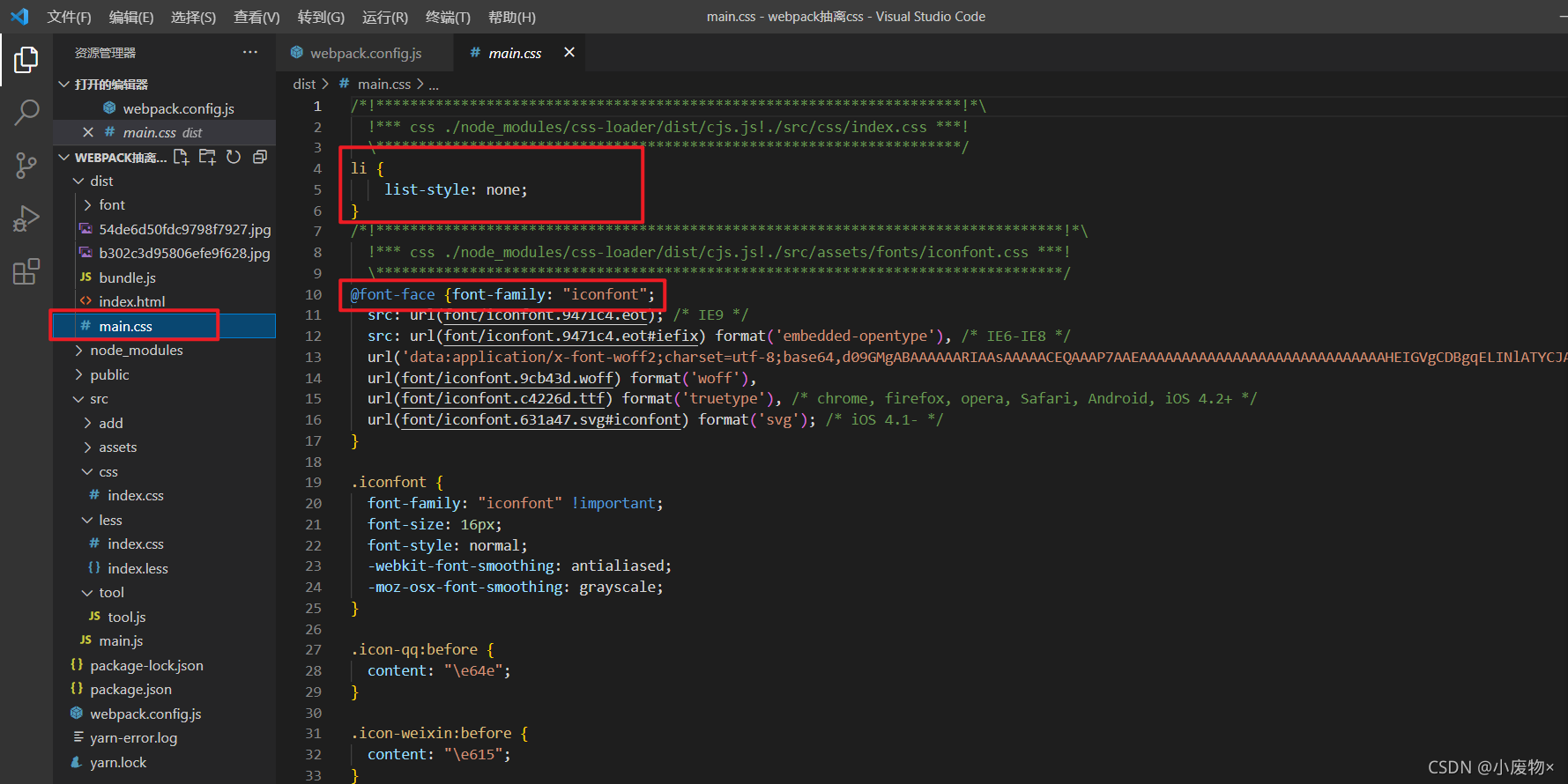The height and width of the screenshot is (784, 1568).
Task: Open the 运行(R) menu
Action: pyautogui.click(x=385, y=17)
